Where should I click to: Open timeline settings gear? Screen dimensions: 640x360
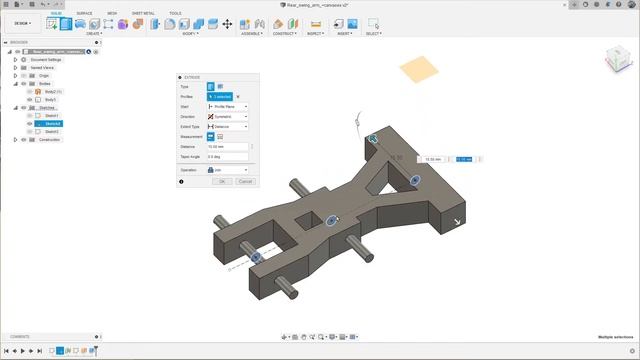click(632, 351)
